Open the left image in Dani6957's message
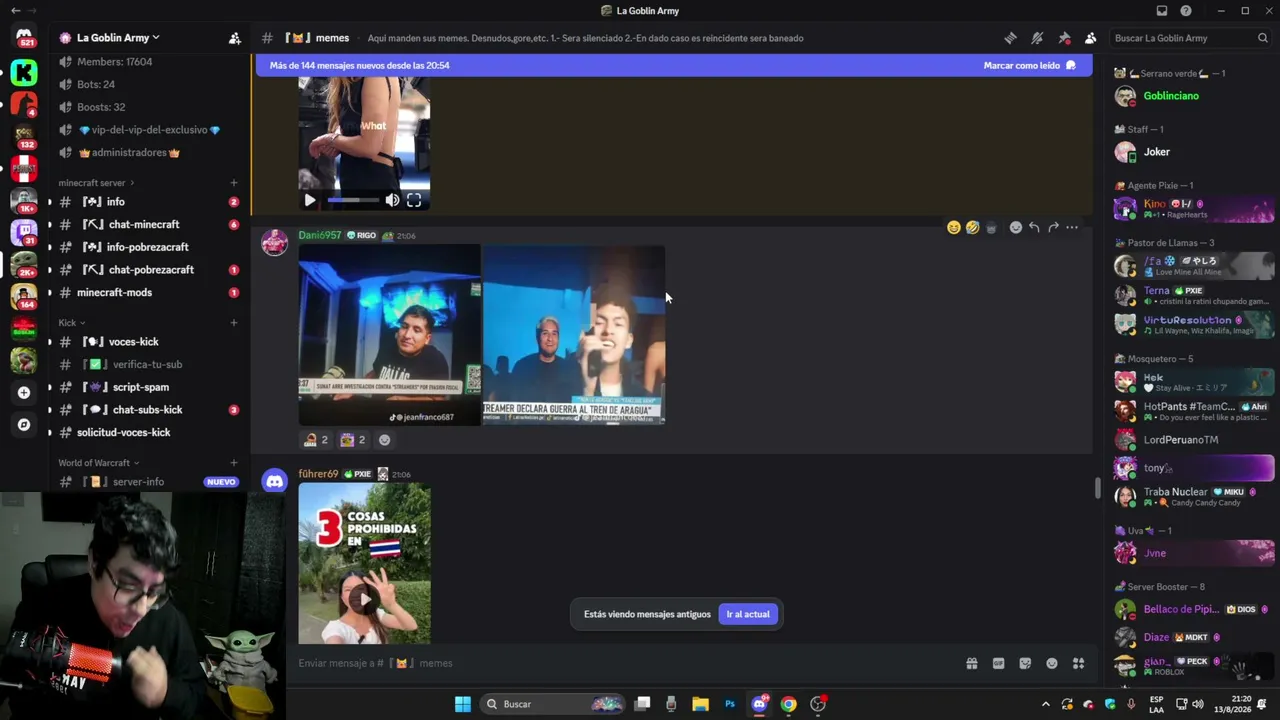Viewport: 1280px width, 720px height. (389, 335)
